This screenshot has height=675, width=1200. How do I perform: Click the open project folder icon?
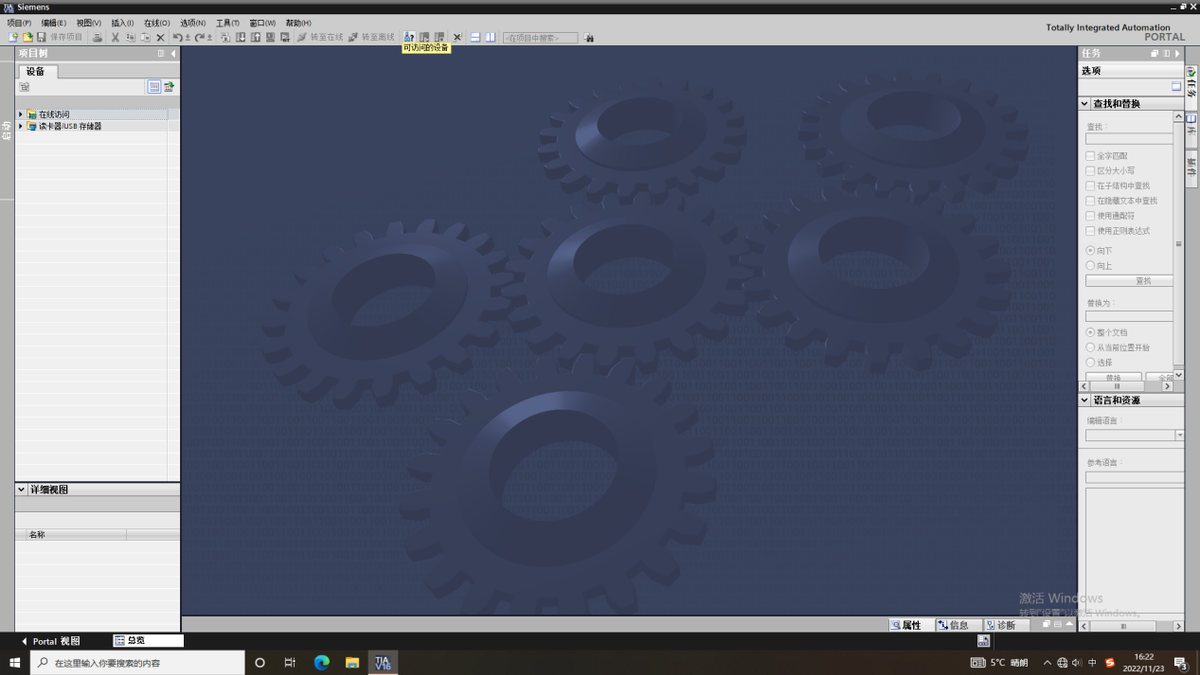click(27, 37)
